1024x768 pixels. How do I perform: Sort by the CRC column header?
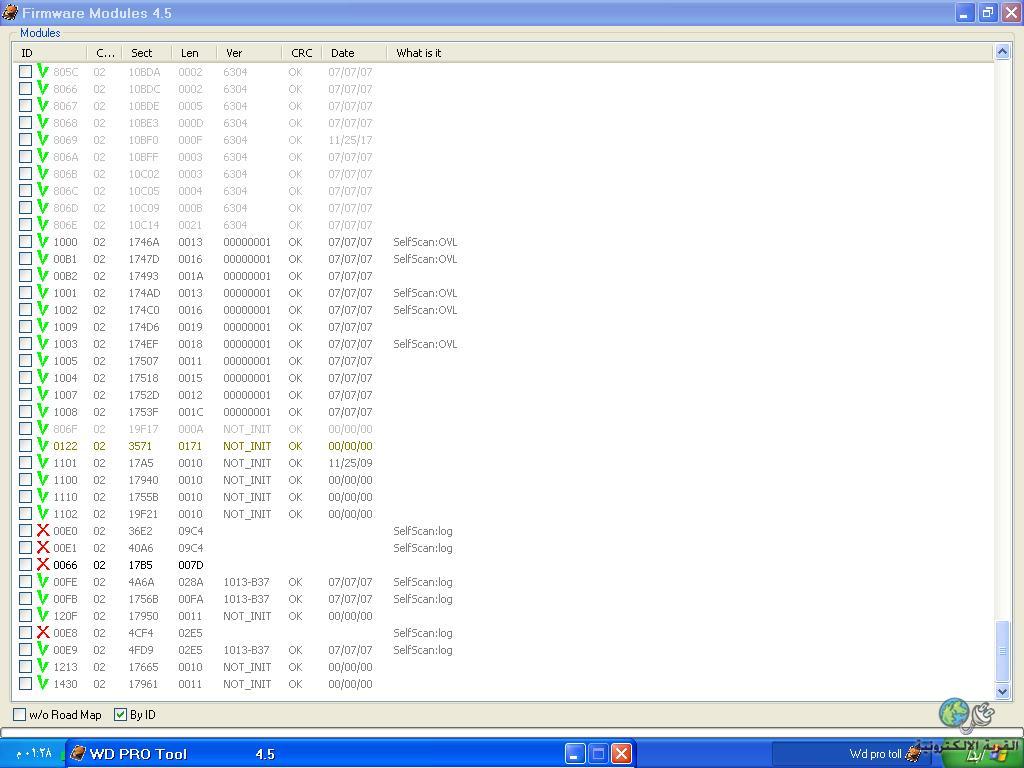click(x=302, y=53)
